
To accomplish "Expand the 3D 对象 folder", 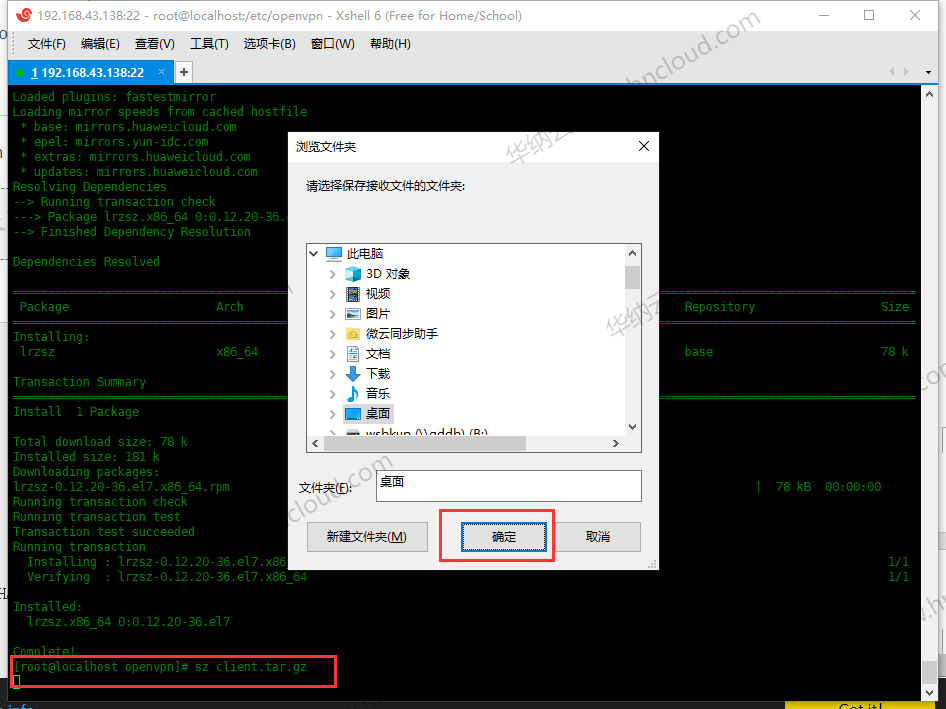I will [332, 274].
